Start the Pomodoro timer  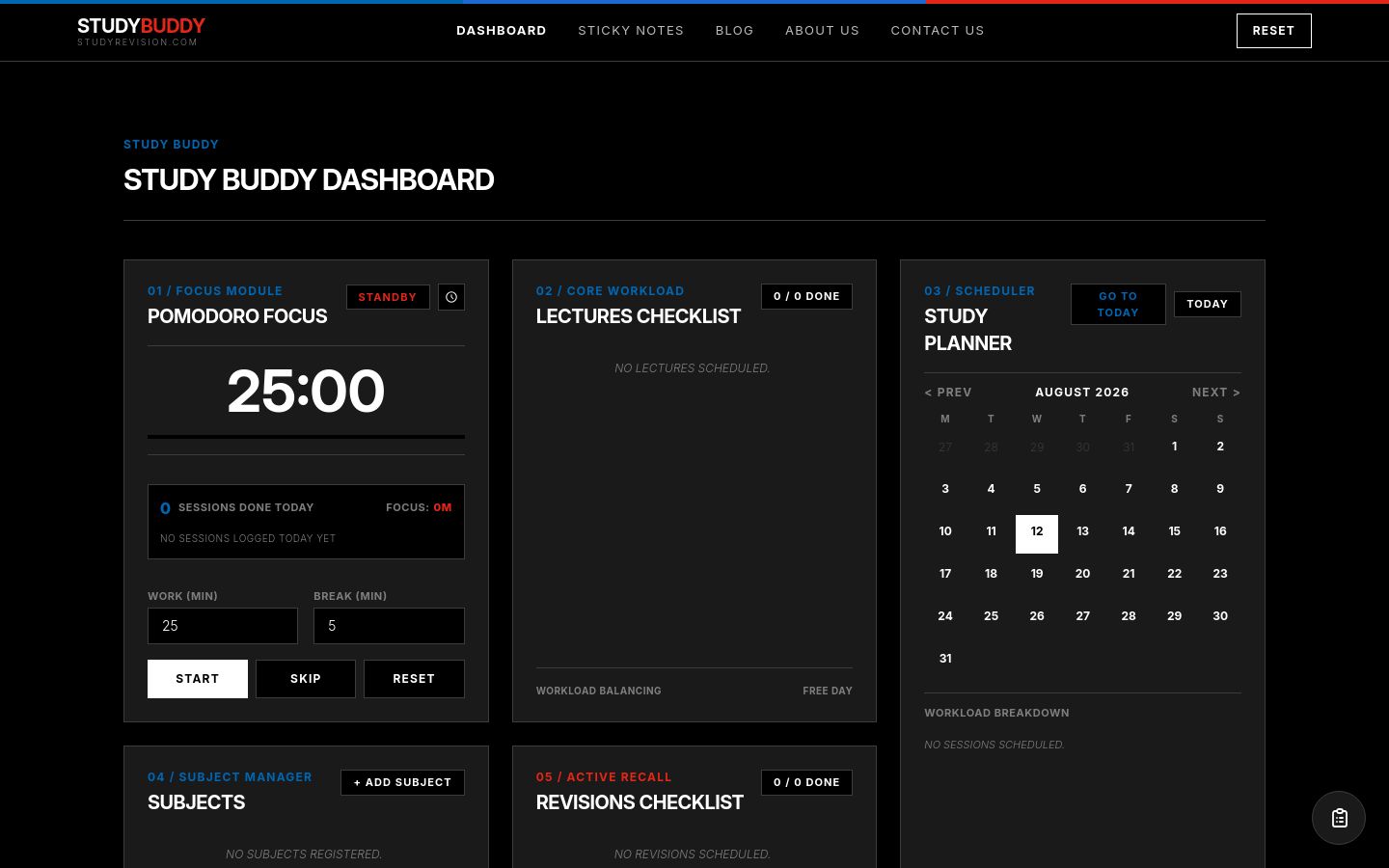198,679
